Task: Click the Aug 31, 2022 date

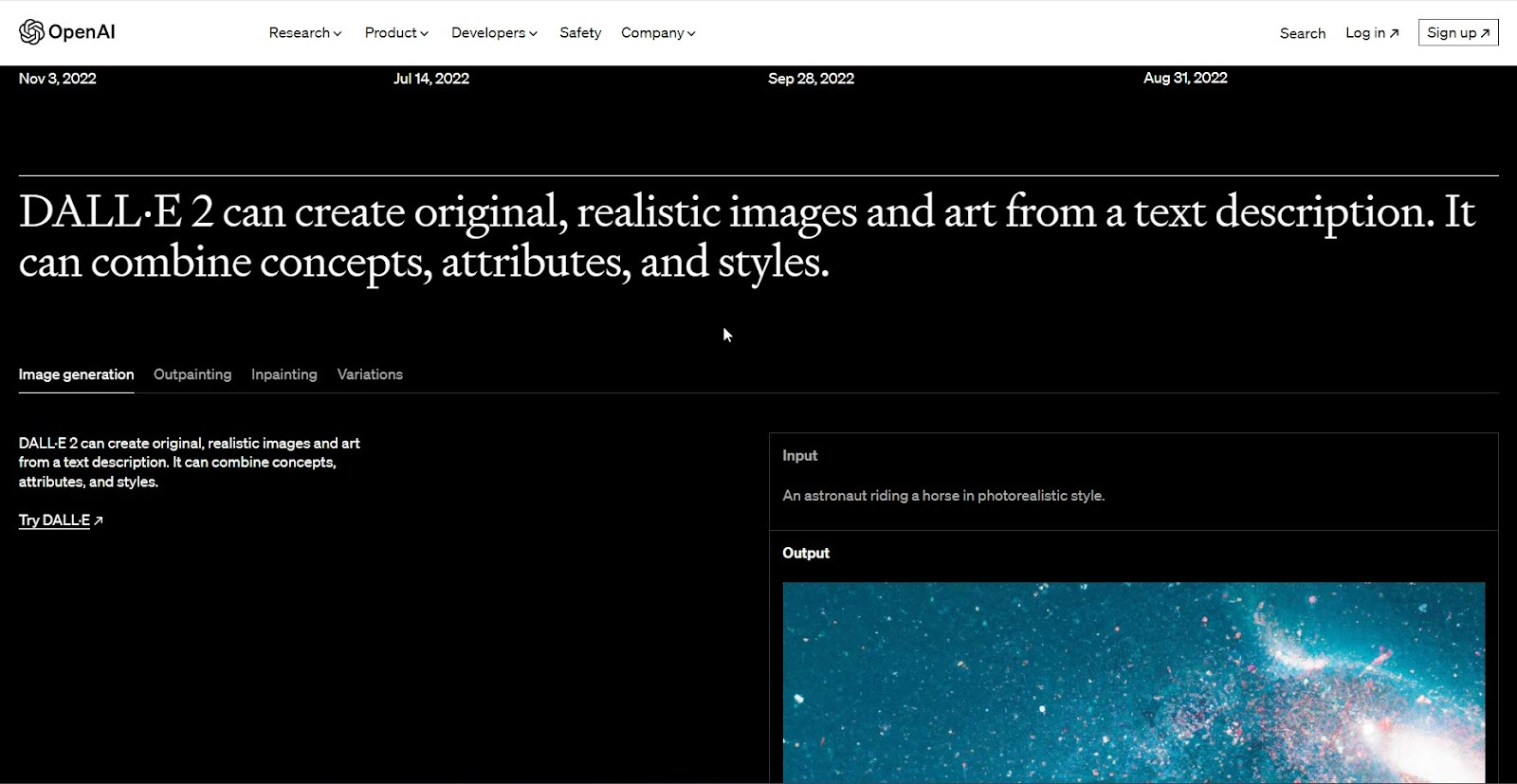Action: coord(1185,78)
